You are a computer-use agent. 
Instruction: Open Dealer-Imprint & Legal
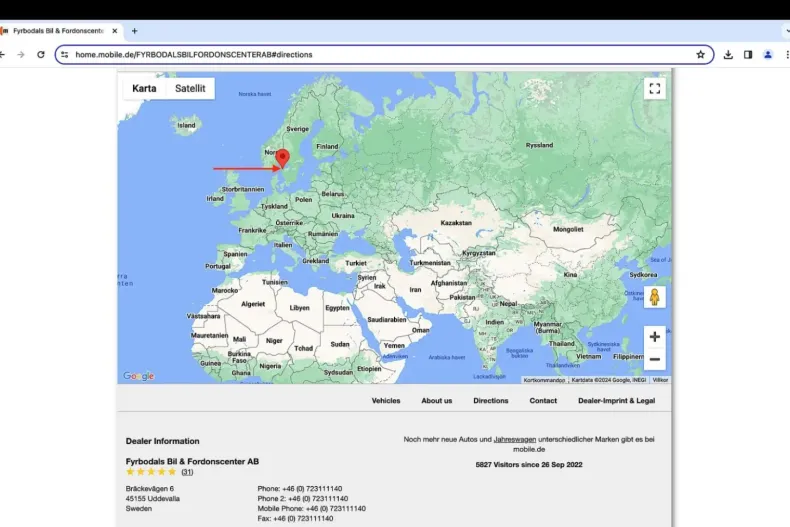(616, 400)
